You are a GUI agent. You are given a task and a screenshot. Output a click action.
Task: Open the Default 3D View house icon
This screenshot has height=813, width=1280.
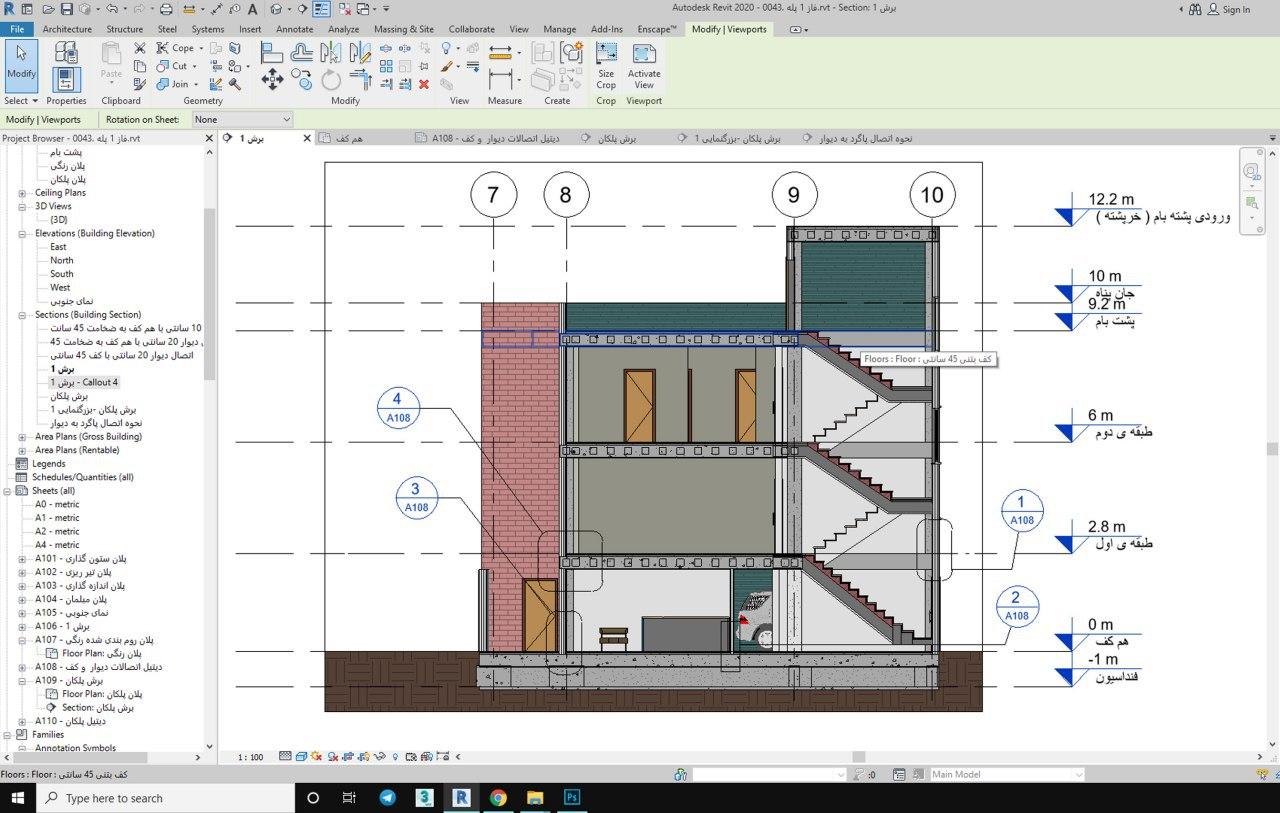click(276, 9)
